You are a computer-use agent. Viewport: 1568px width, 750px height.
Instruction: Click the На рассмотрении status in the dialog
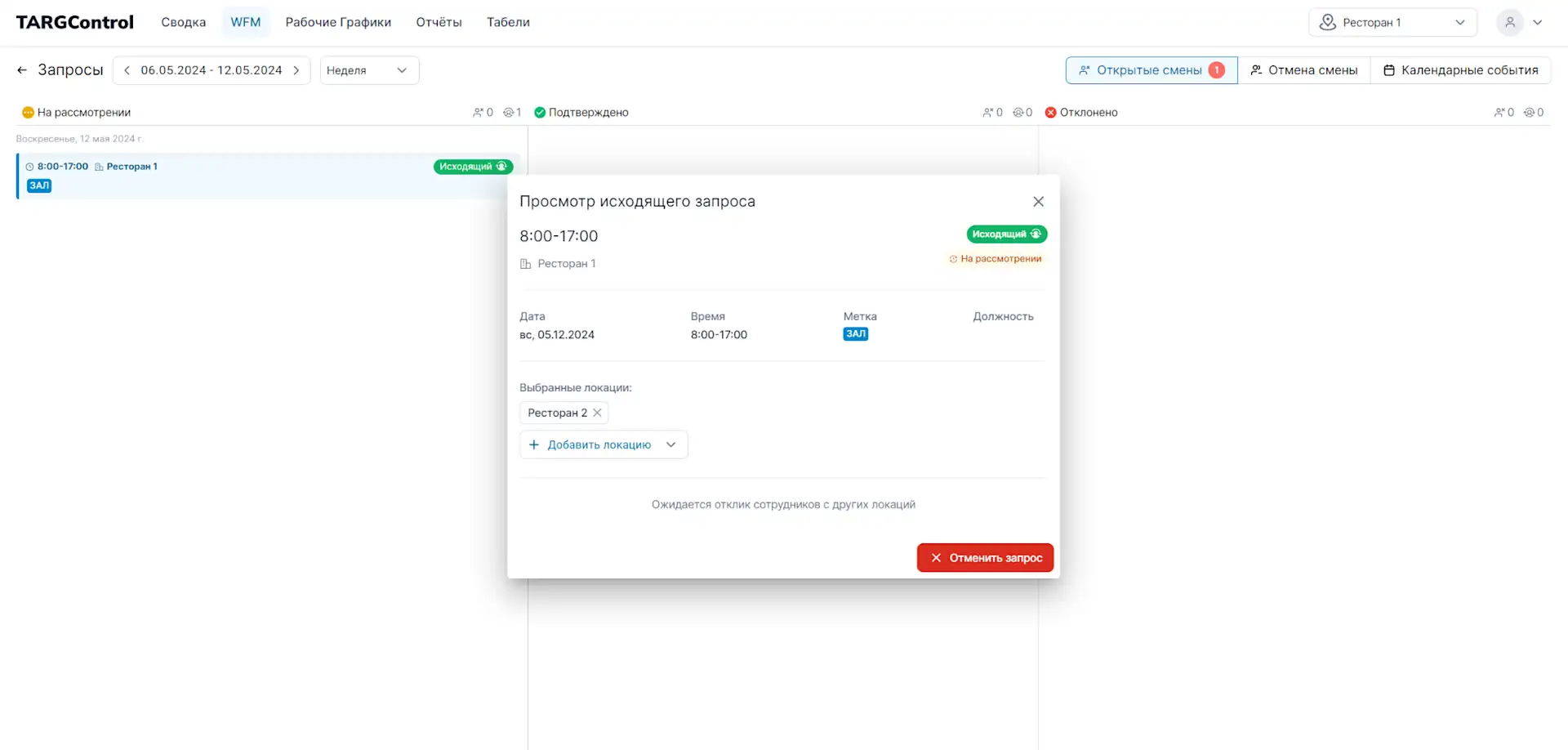coord(996,259)
